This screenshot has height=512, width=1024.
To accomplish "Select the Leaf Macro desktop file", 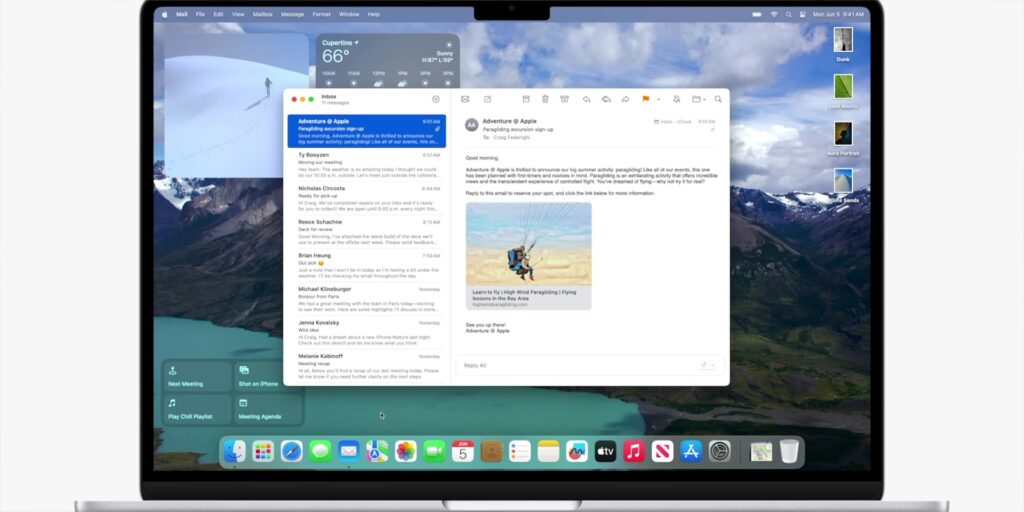I will pyautogui.click(x=843, y=91).
